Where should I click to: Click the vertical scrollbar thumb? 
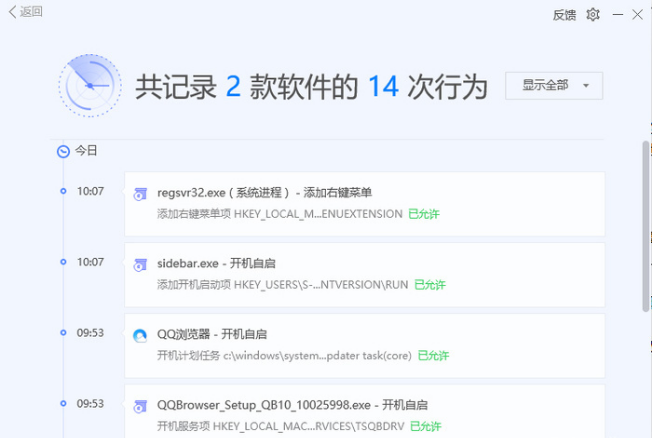point(646,226)
